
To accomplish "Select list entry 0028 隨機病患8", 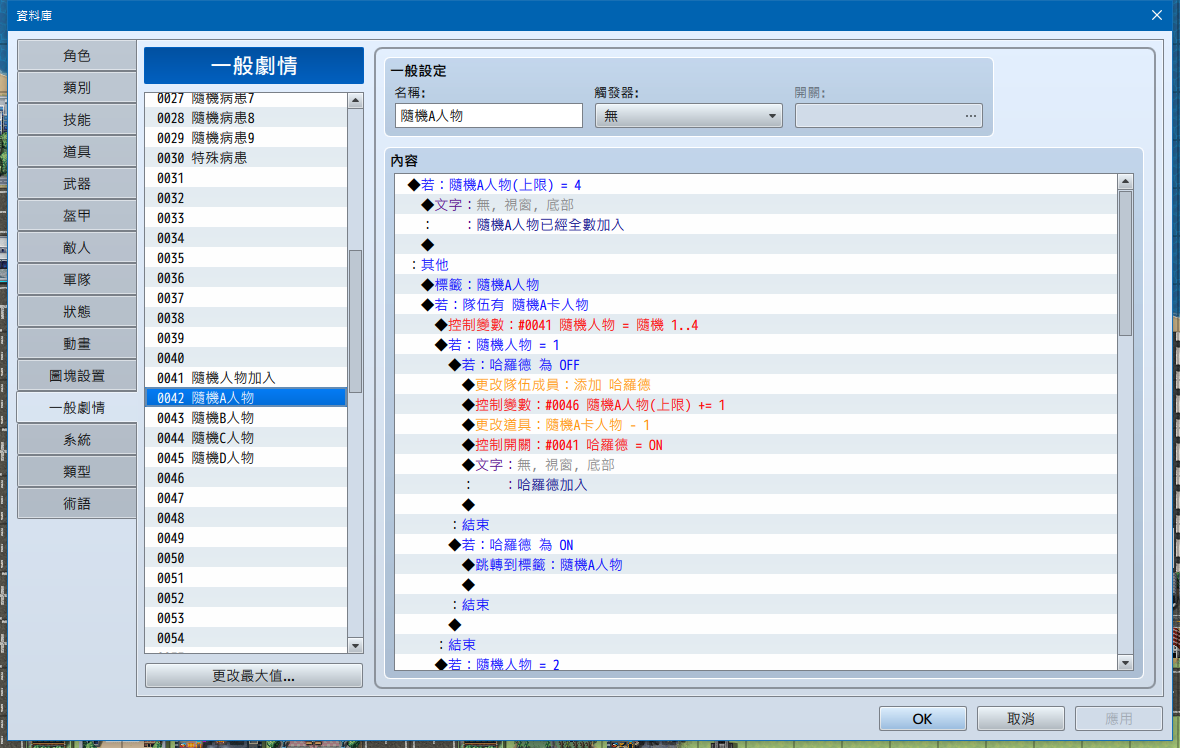I will pyautogui.click(x=246, y=118).
